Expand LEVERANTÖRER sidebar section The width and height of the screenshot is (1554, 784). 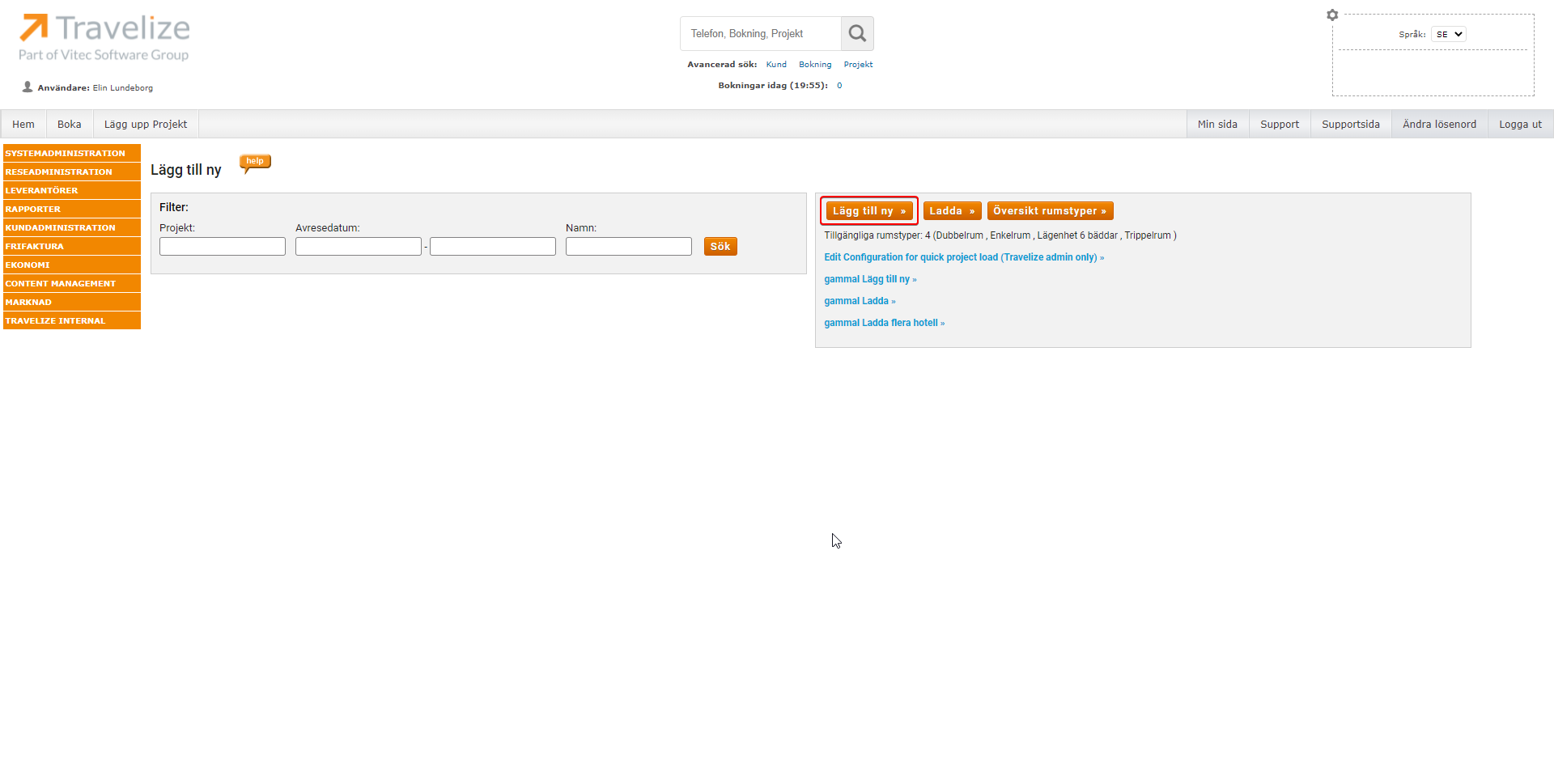72,190
